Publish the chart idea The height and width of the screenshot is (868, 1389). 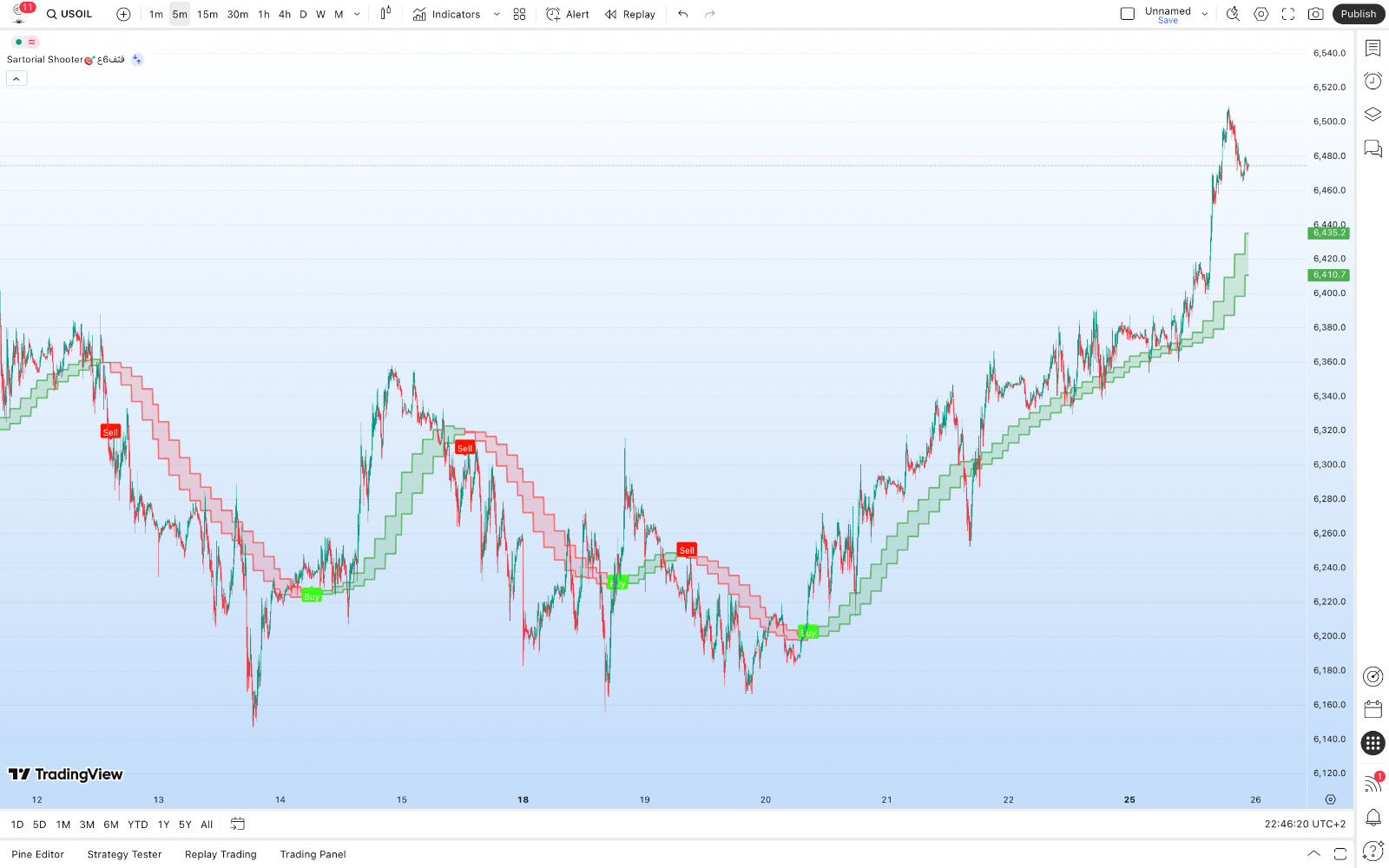click(1359, 14)
